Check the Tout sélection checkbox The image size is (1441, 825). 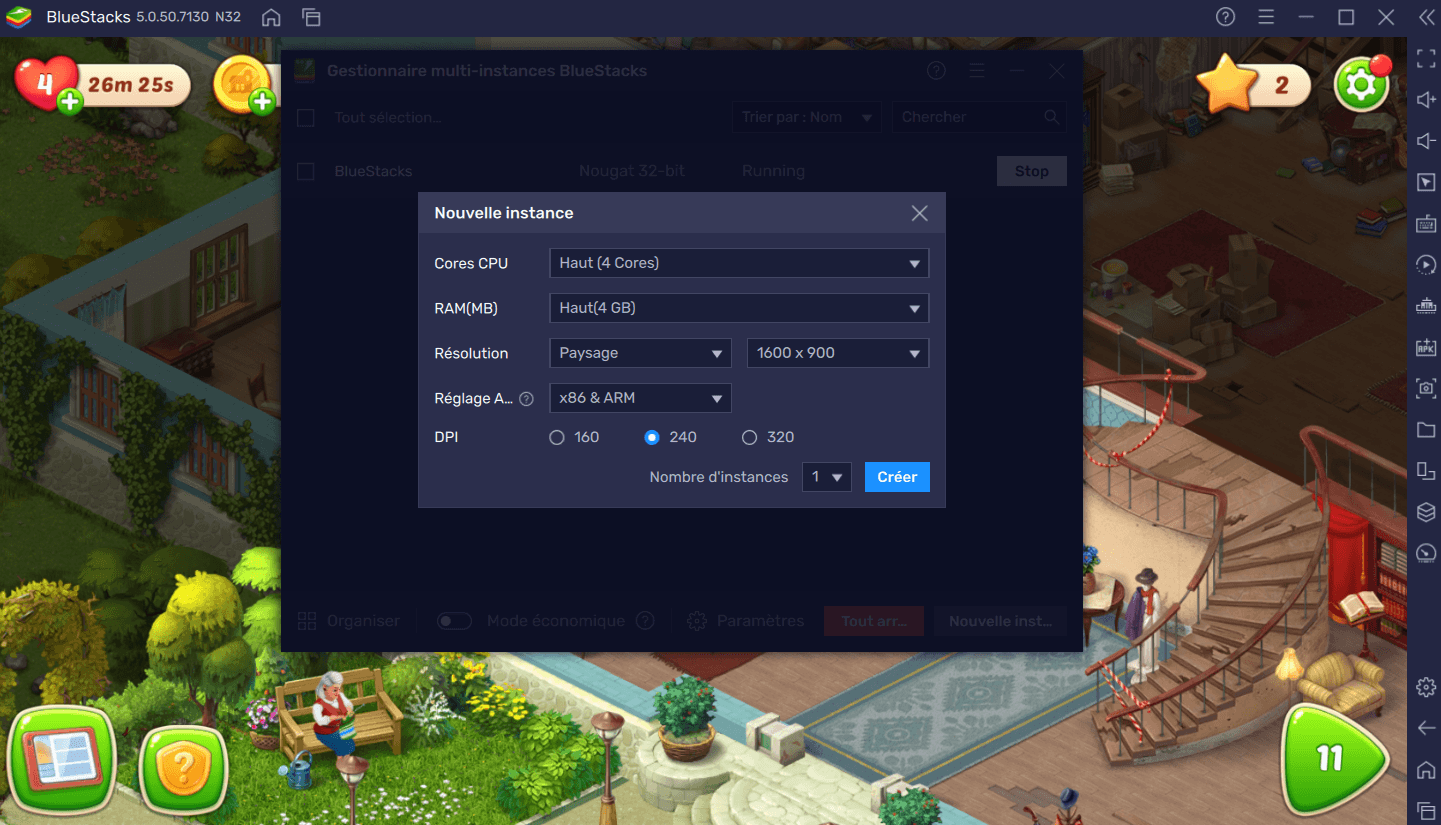tap(306, 118)
